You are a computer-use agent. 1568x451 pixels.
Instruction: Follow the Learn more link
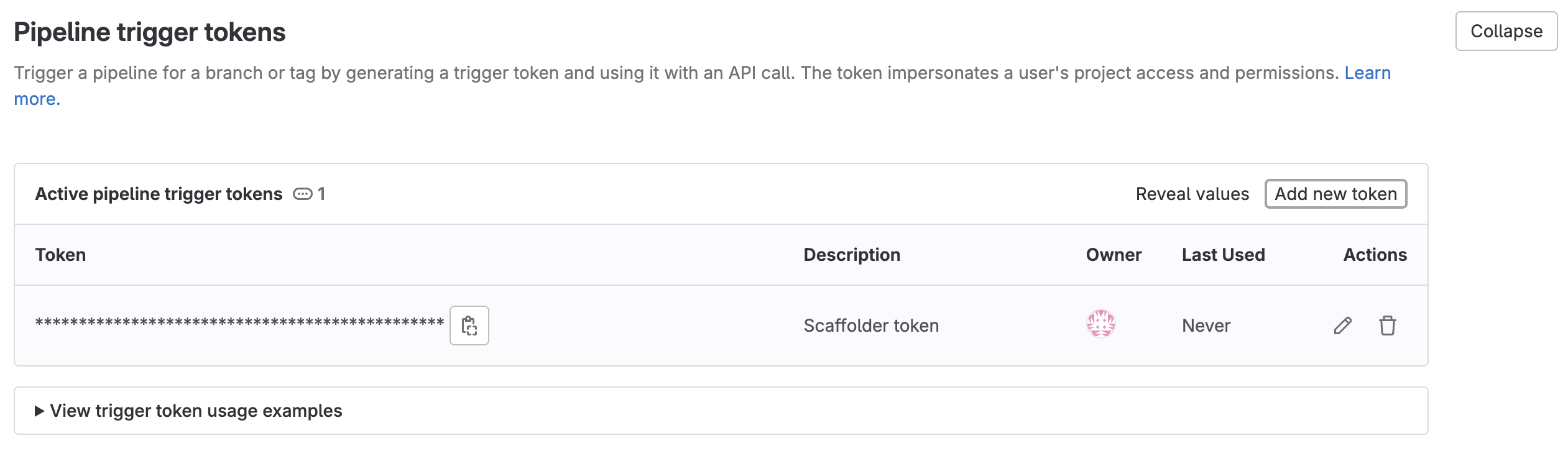[x=1367, y=73]
